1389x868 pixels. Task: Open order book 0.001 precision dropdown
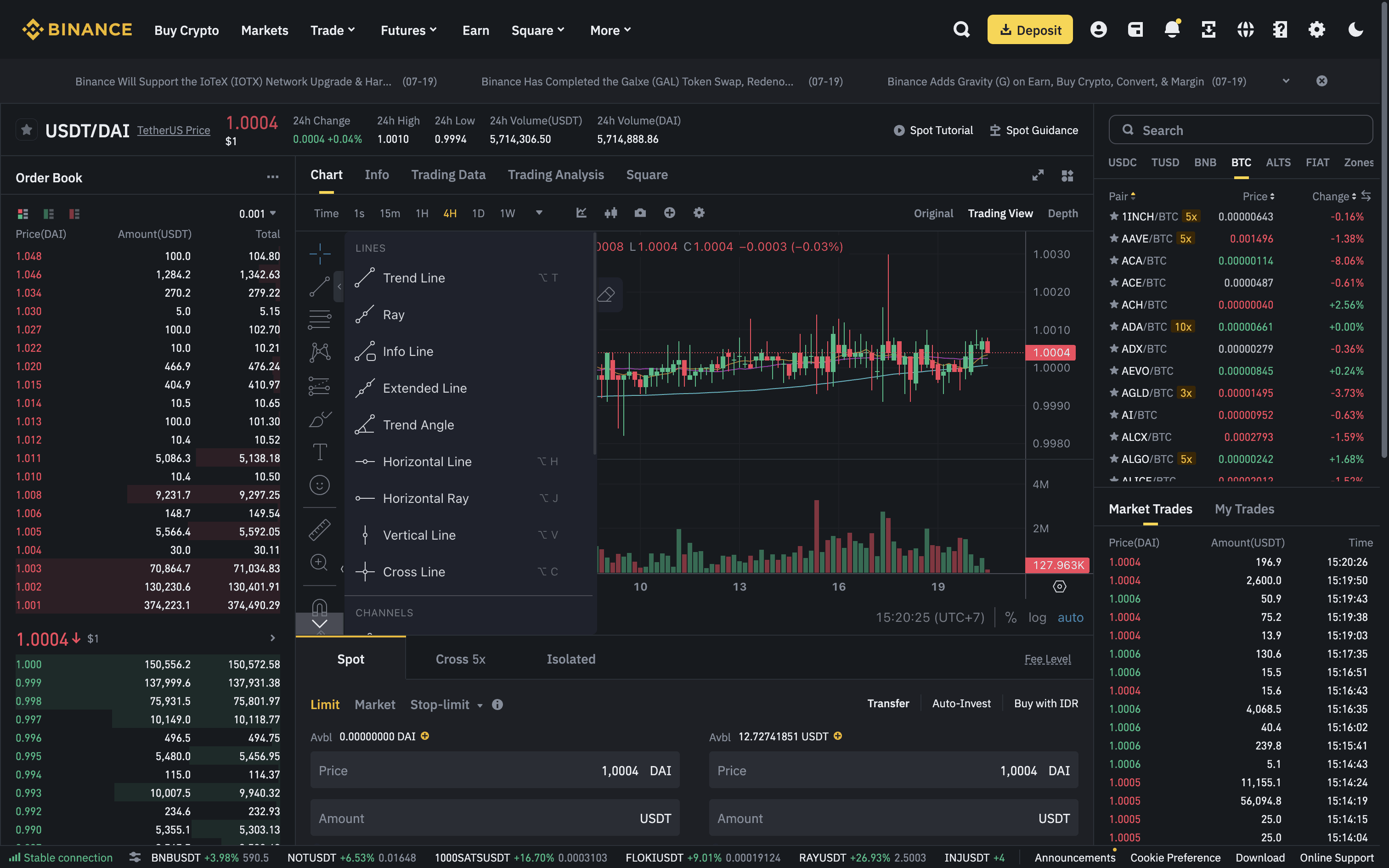(x=258, y=214)
